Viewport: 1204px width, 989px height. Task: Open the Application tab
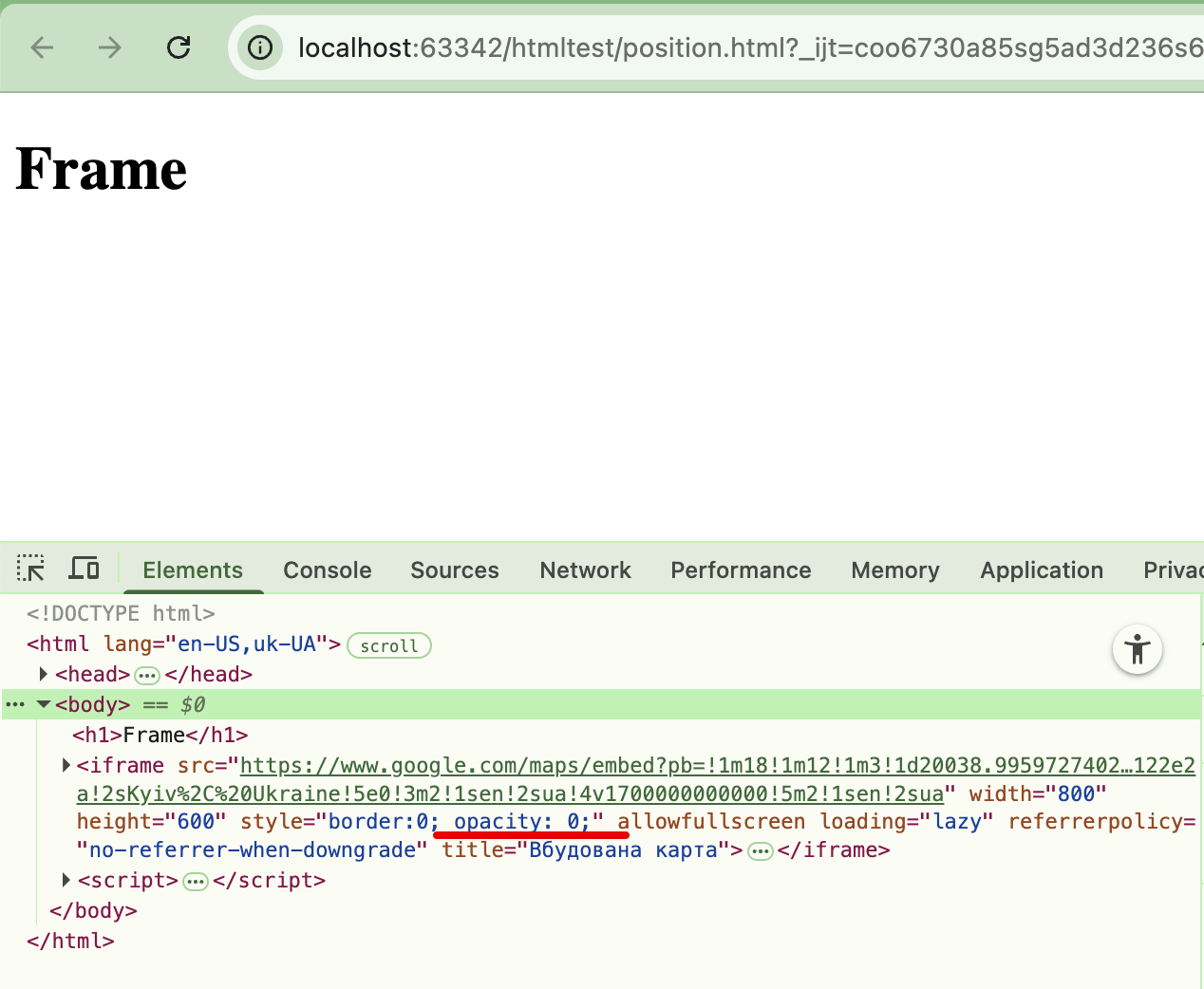[1042, 570]
